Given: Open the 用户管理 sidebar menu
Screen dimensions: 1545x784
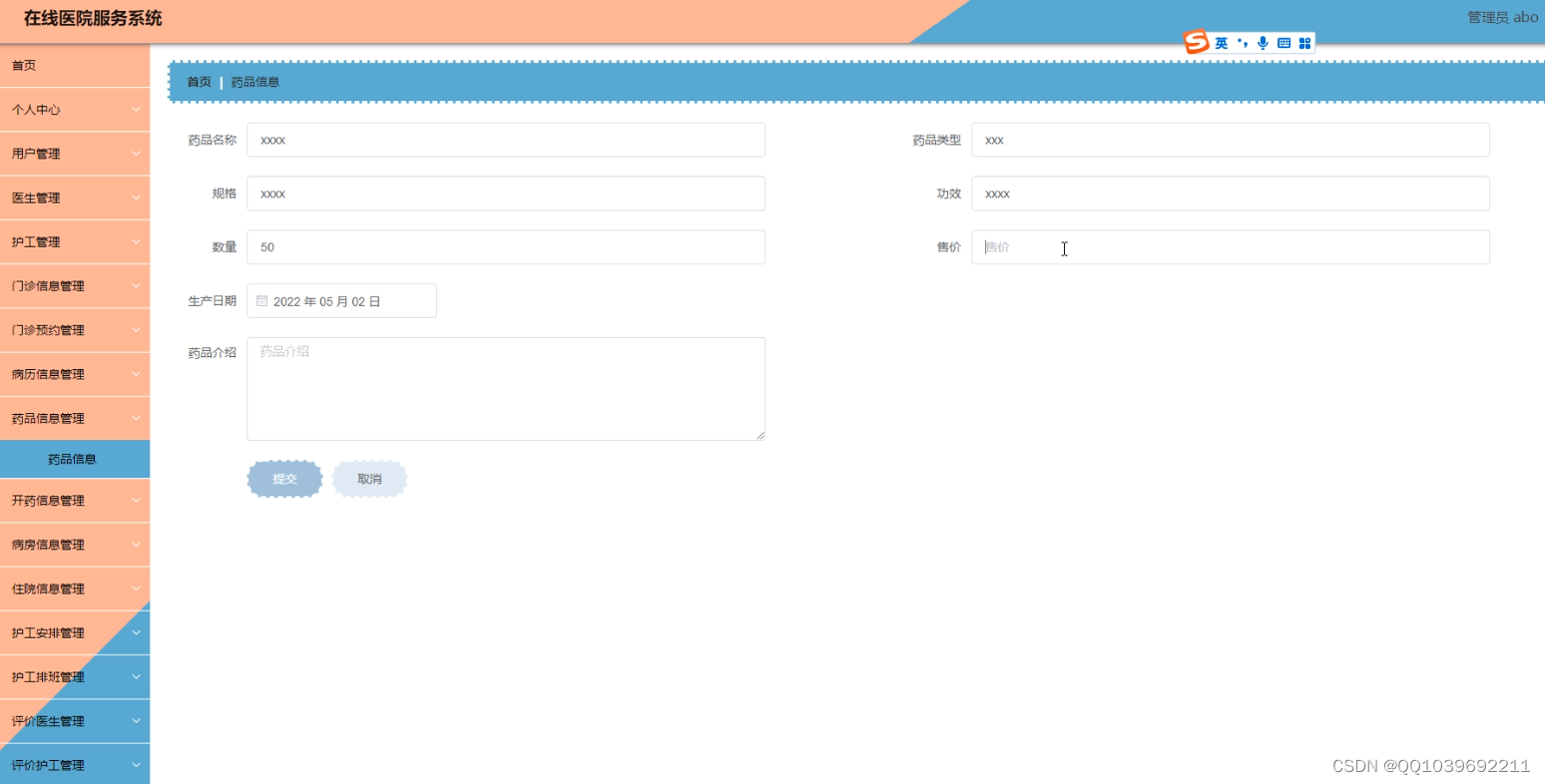Looking at the screenshot, I should pyautogui.click(x=75, y=154).
